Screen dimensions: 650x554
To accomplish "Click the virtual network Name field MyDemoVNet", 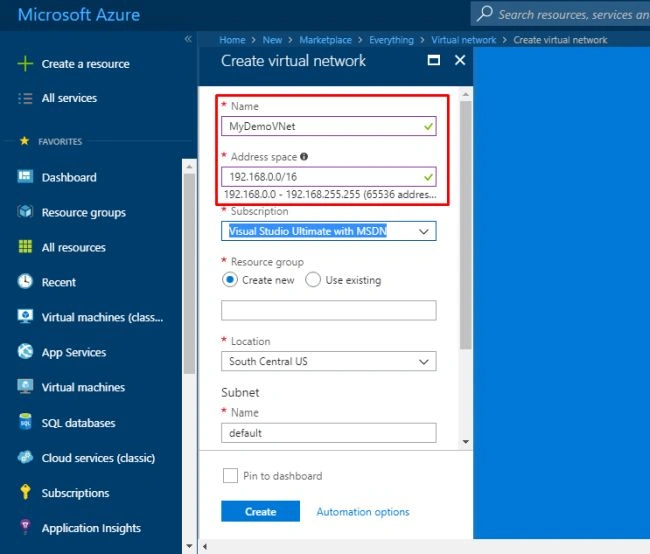I will point(328,126).
